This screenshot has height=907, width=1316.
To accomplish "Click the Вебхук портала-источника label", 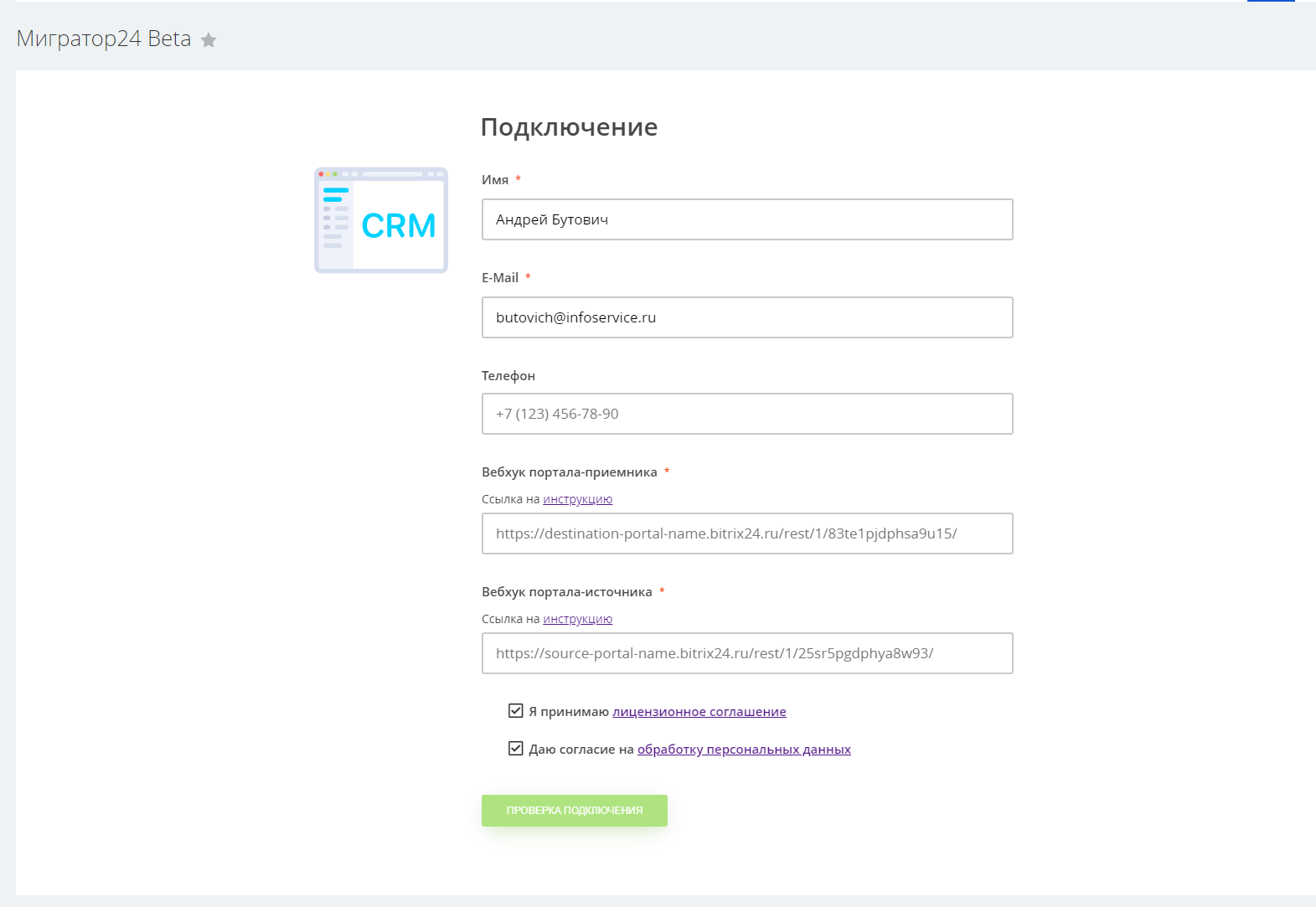I will pyautogui.click(x=566, y=592).
